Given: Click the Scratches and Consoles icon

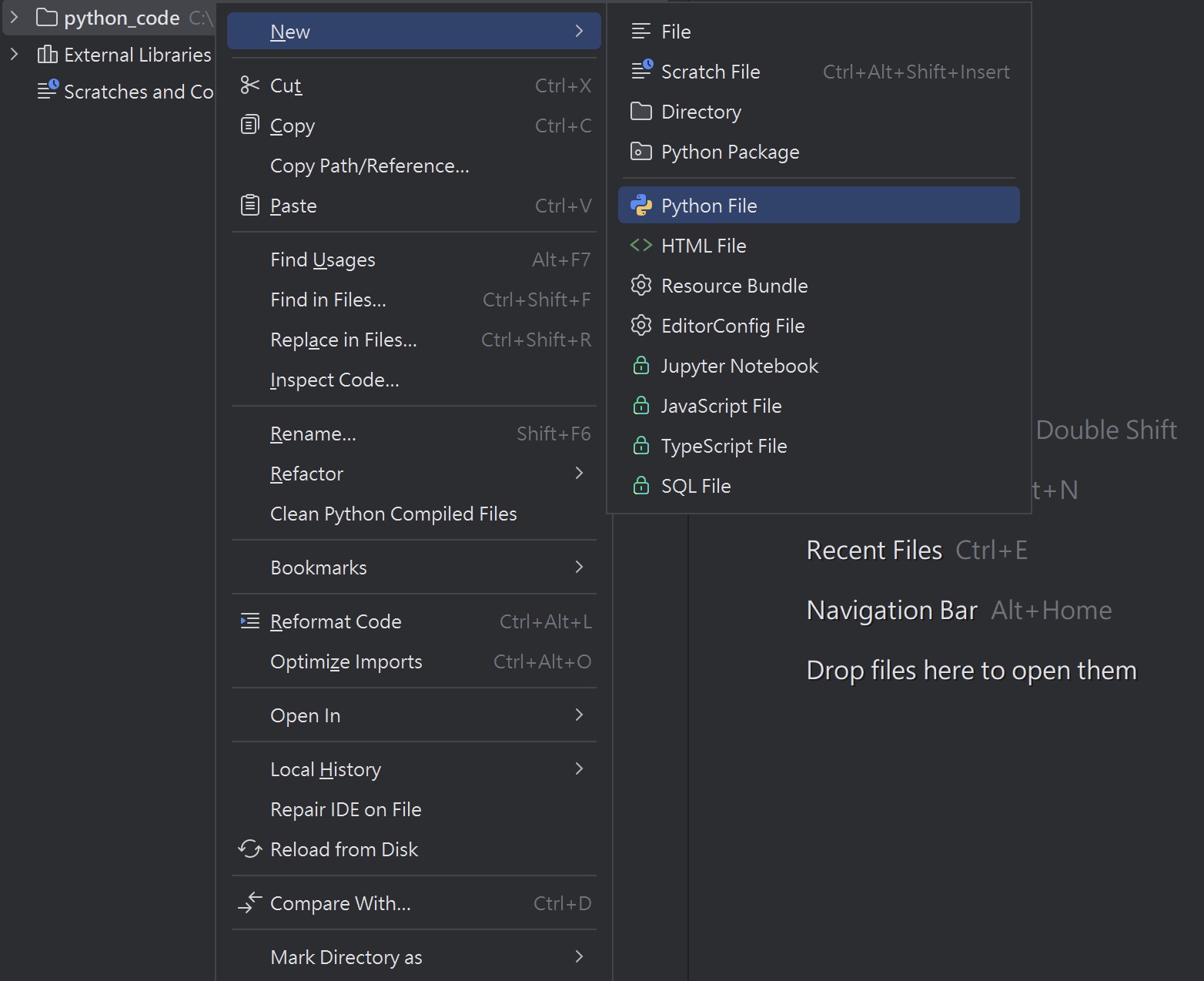Looking at the screenshot, I should pyautogui.click(x=48, y=90).
